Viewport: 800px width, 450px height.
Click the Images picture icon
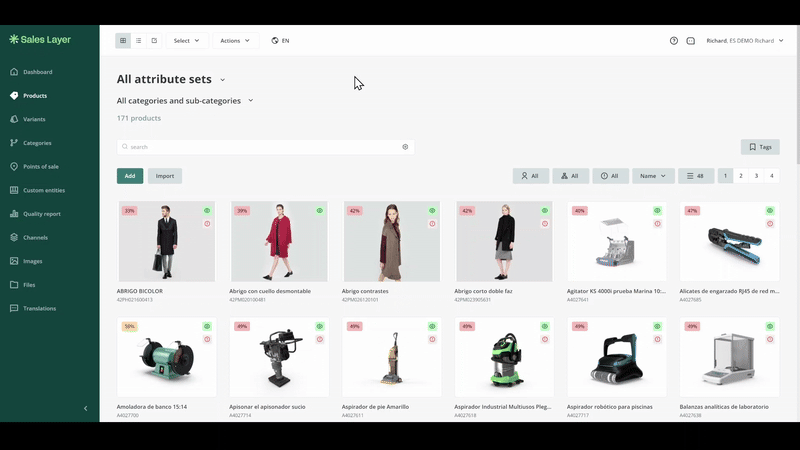pos(14,261)
